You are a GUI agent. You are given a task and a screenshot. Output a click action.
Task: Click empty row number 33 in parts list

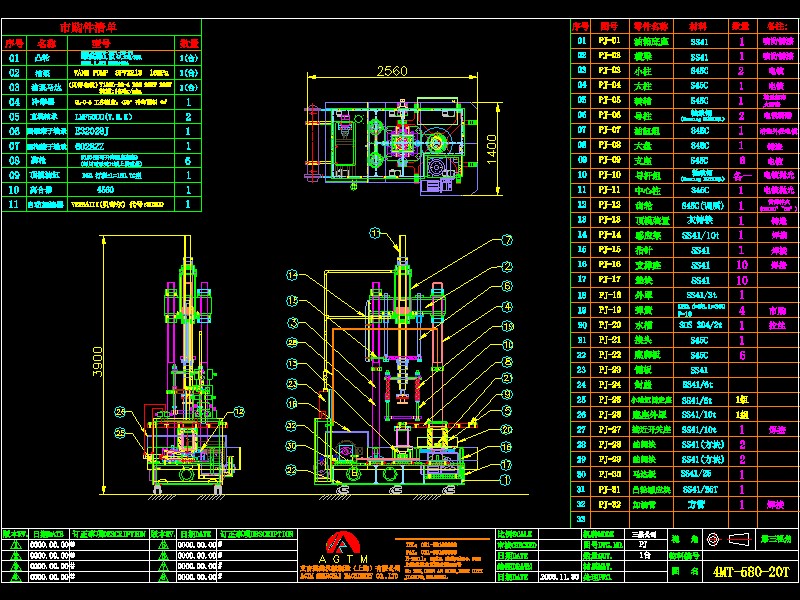click(581, 519)
